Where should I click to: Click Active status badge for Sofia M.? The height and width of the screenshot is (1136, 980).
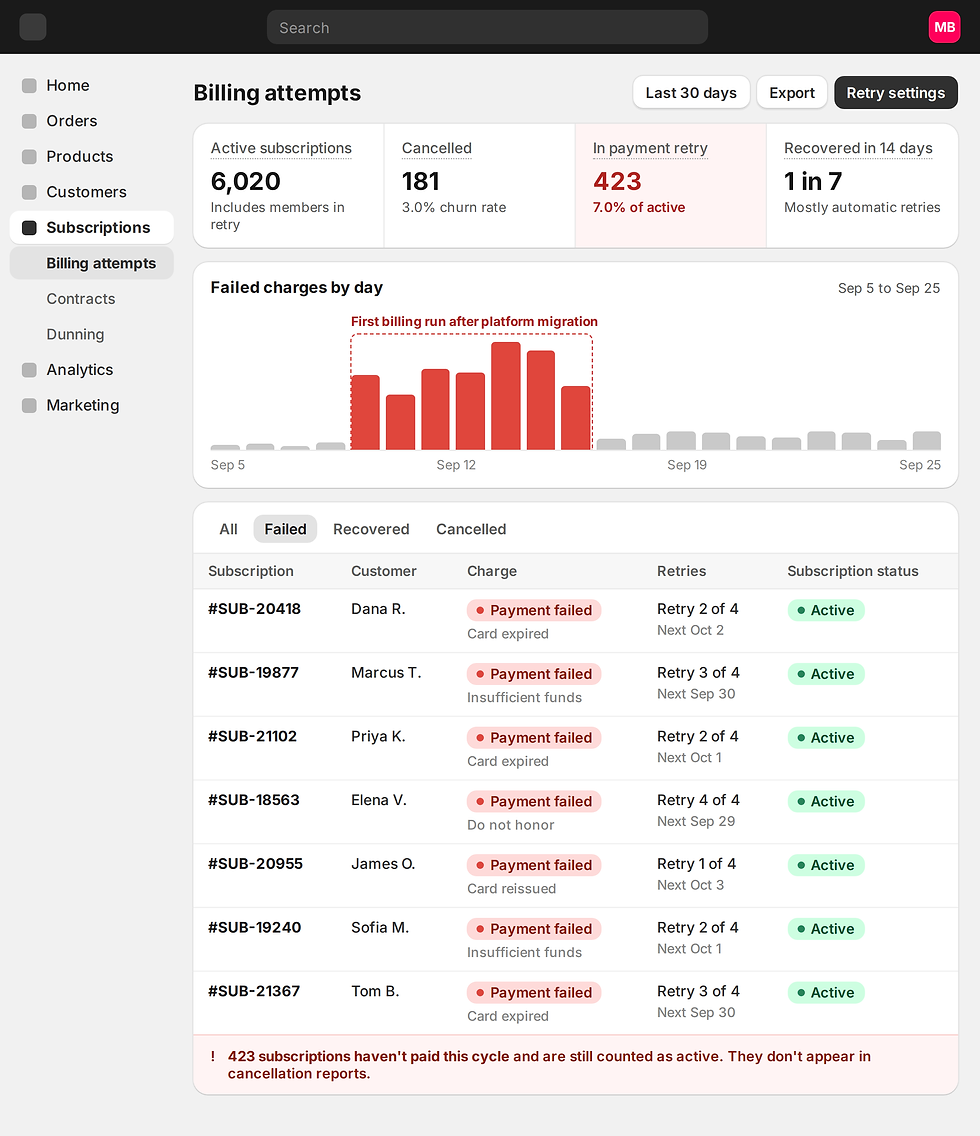coord(826,929)
